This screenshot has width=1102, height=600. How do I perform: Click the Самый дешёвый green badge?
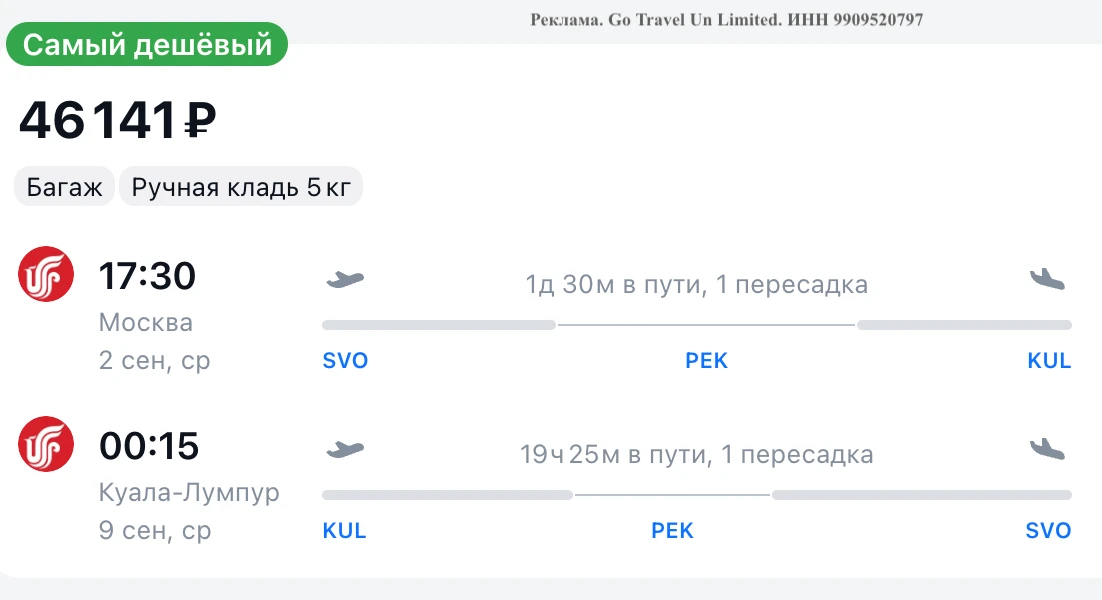coord(147,44)
